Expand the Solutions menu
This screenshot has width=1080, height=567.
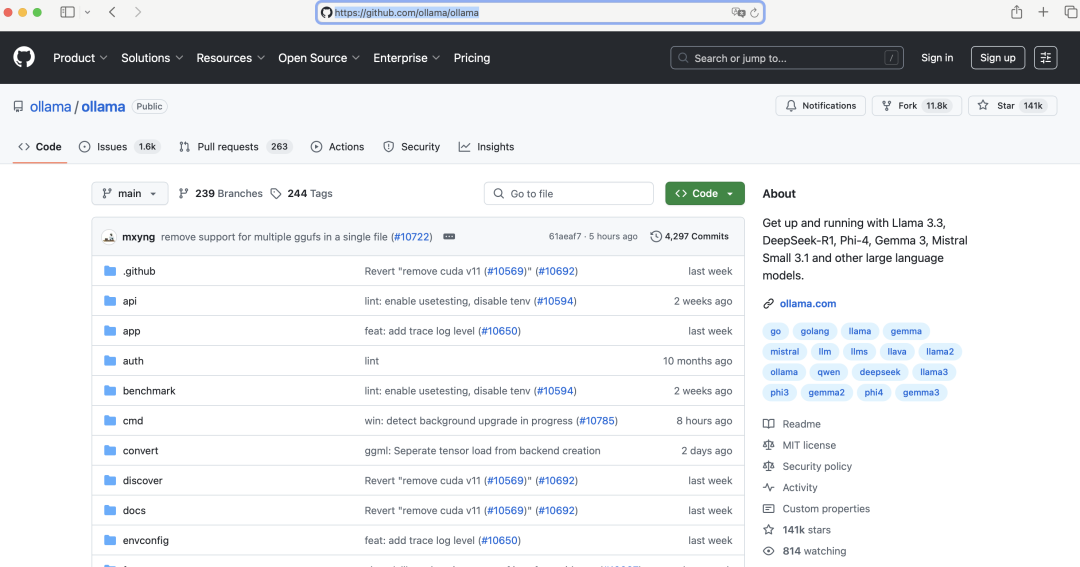point(152,58)
